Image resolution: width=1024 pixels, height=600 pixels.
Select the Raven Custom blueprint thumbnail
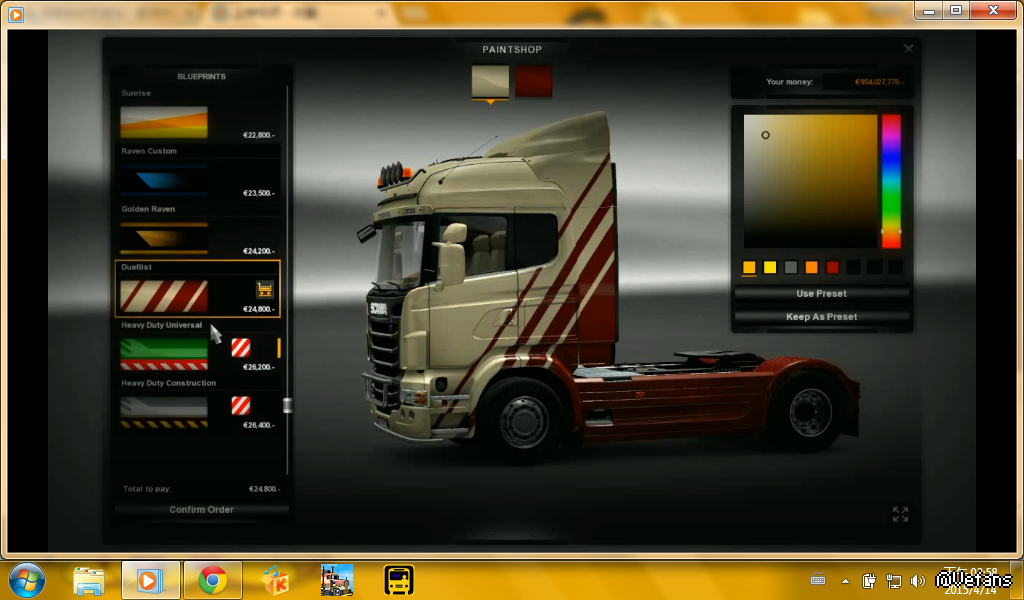coord(164,180)
